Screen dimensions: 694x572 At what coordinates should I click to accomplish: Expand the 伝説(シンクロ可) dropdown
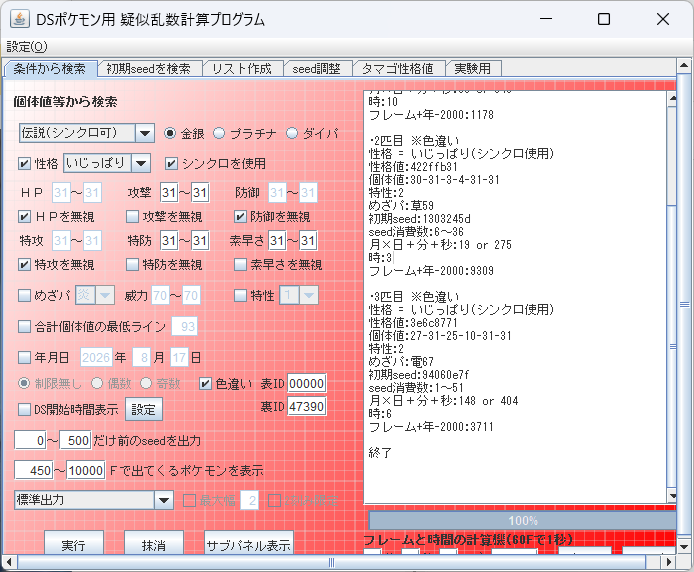click(x=145, y=133)
